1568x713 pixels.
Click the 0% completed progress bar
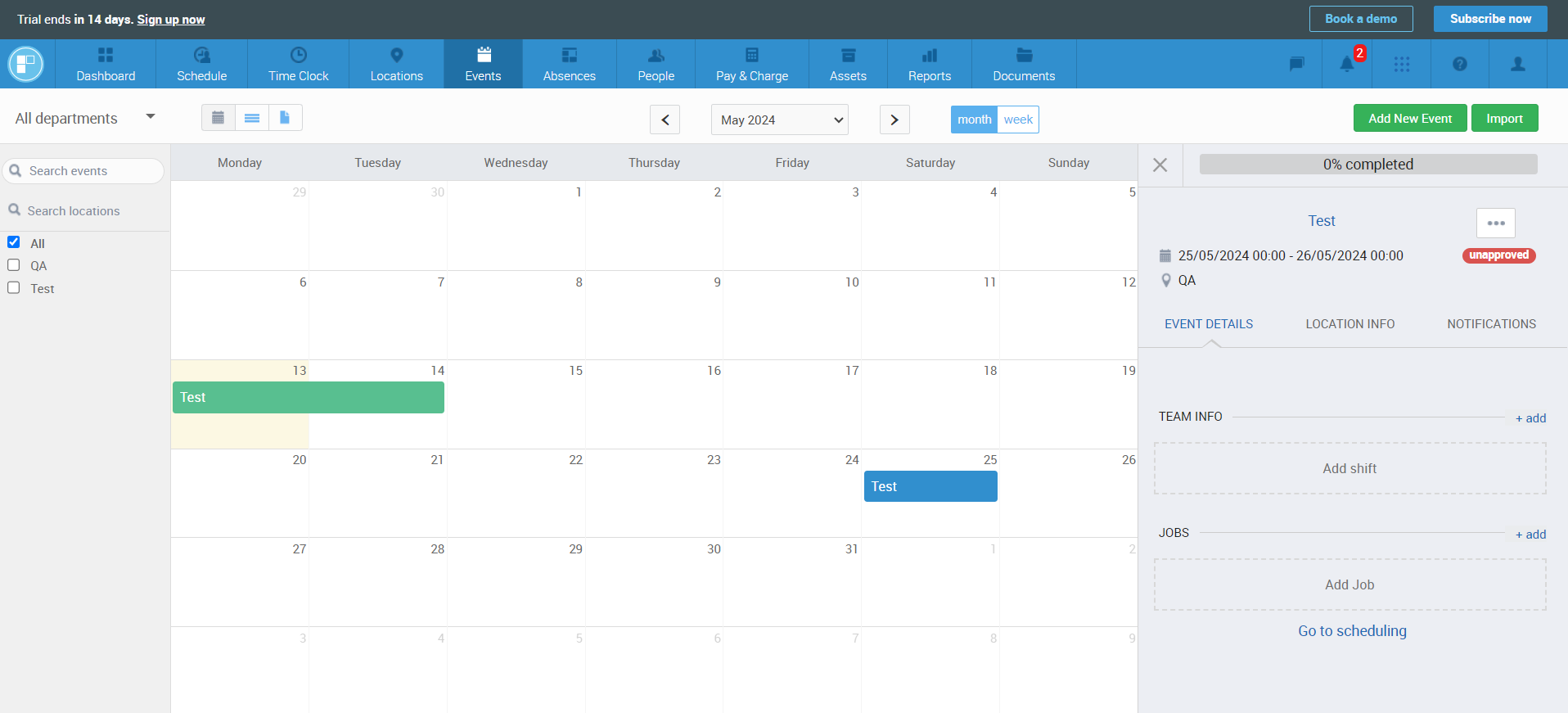point(1368,164)
